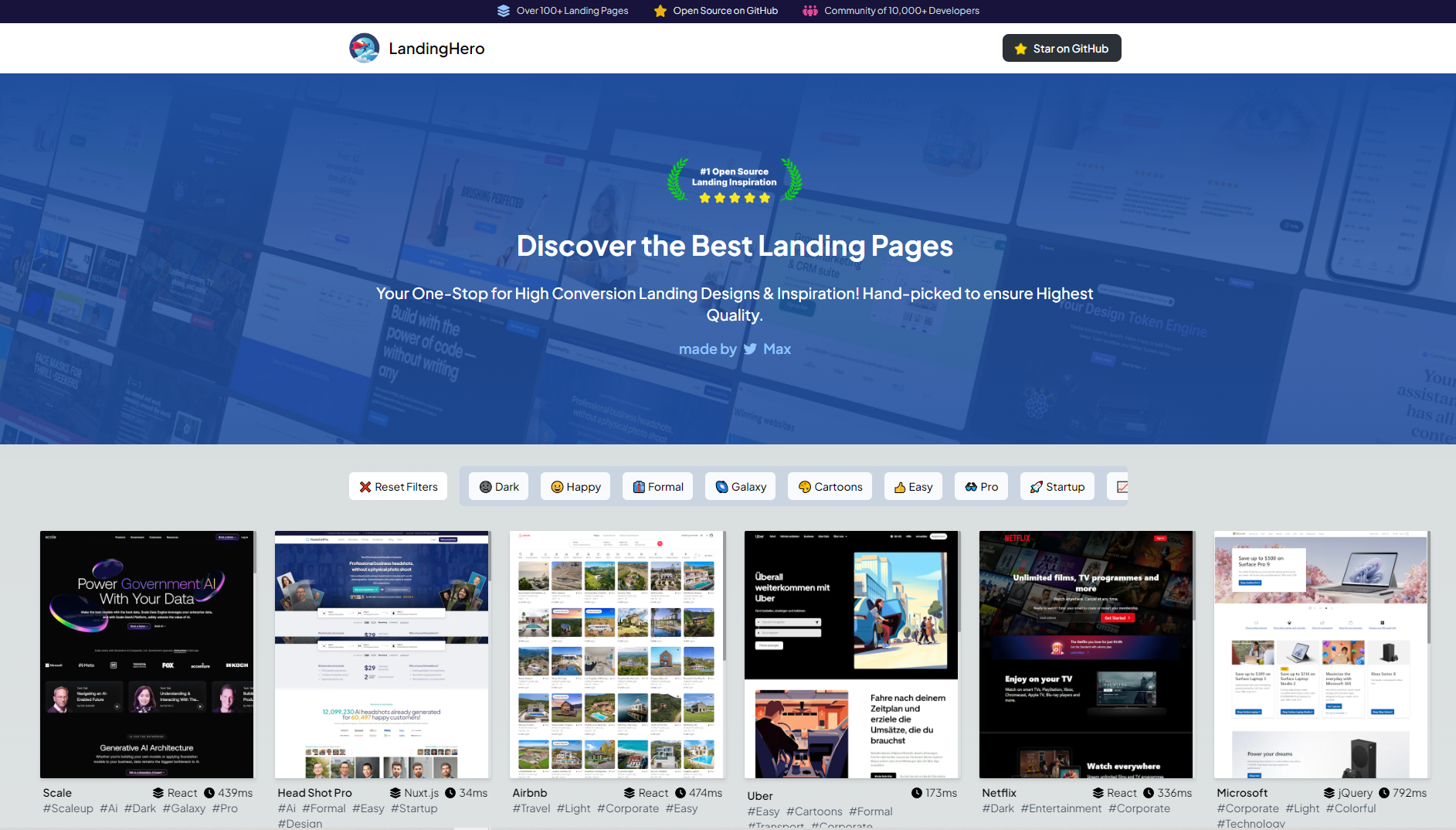Open the Head Shot Pro landing page thumbnail
The height and width of the screenshot is (830, 1456).
pyautogui.click(x=382, y=655)
